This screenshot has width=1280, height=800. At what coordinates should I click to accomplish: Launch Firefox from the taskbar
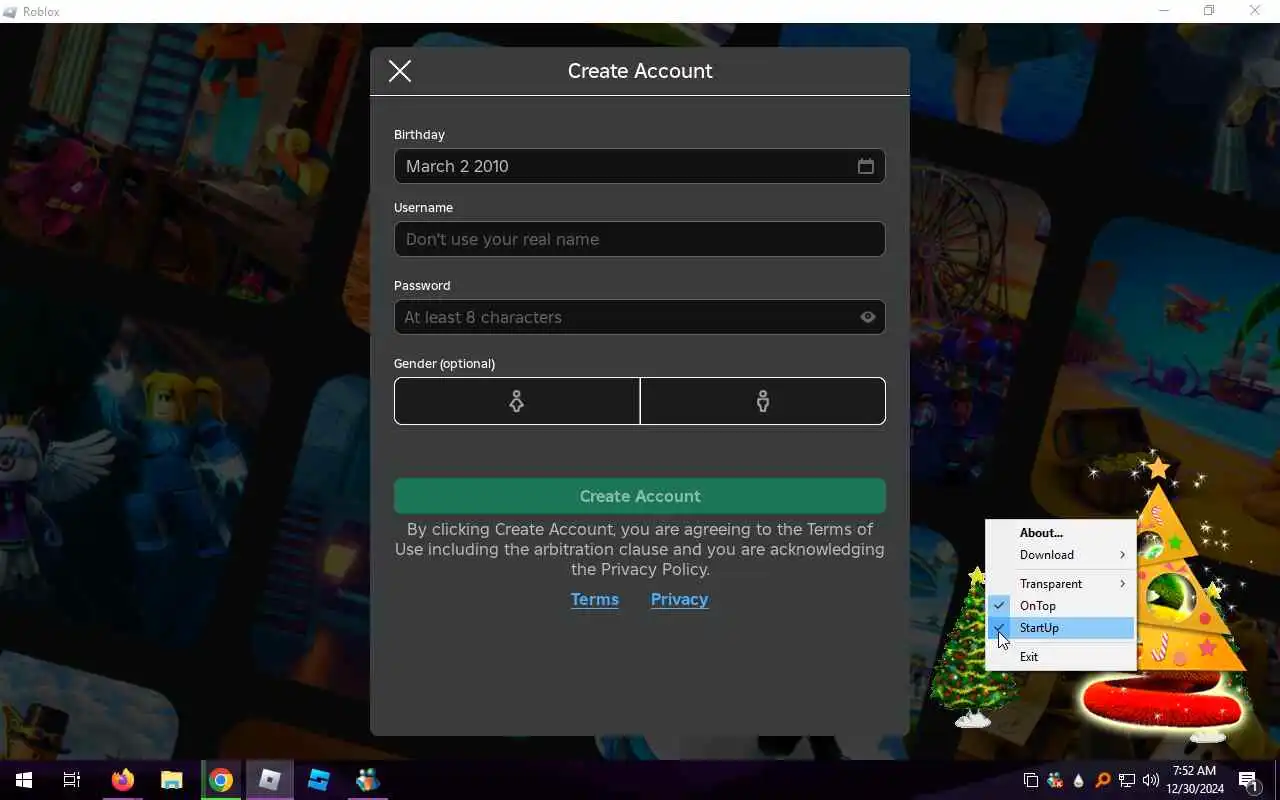coord(123,780)
